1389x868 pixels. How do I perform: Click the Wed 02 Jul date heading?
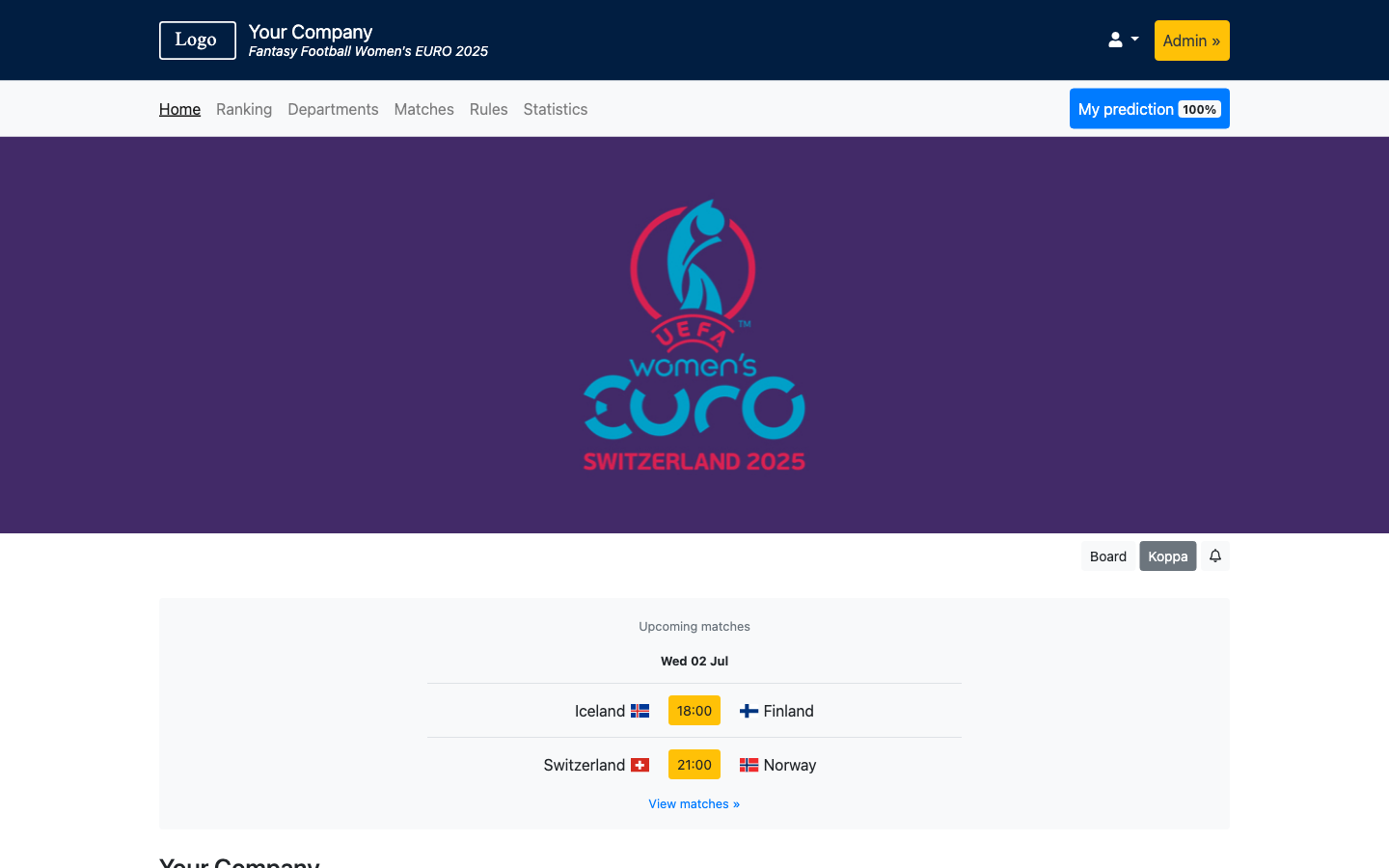pyautogui.click(x=694, y=661)
